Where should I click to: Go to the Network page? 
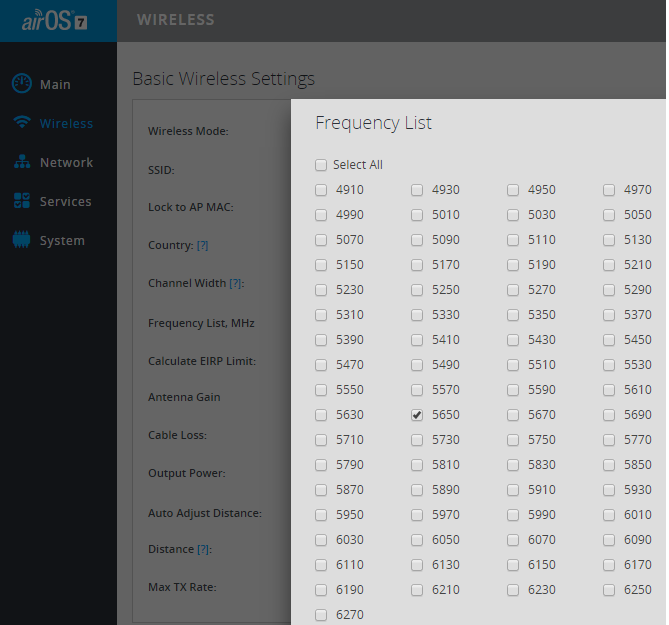click(x=66, y=163)
